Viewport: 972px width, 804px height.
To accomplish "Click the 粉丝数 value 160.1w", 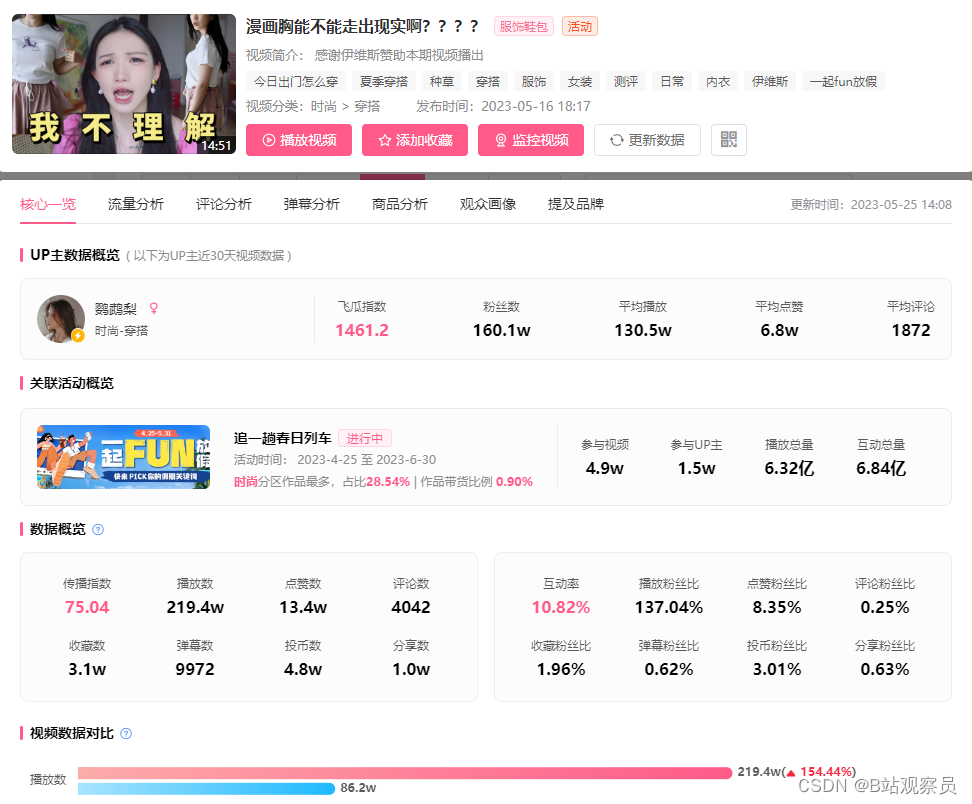I will click(x=501, y=330).
